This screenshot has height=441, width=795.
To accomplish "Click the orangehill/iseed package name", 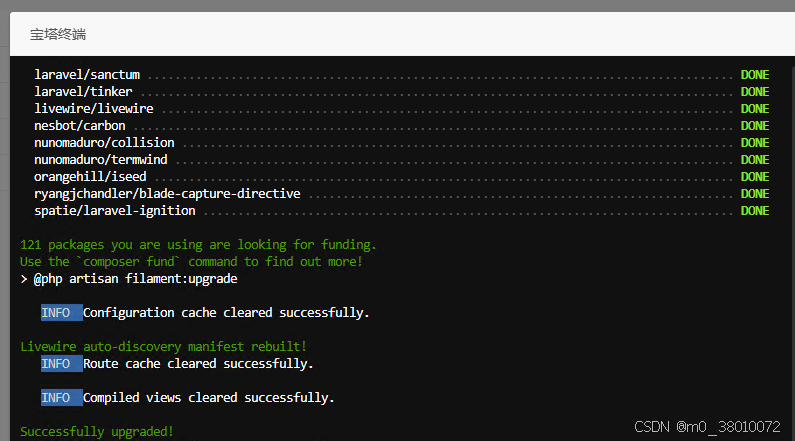I will 90,176.
